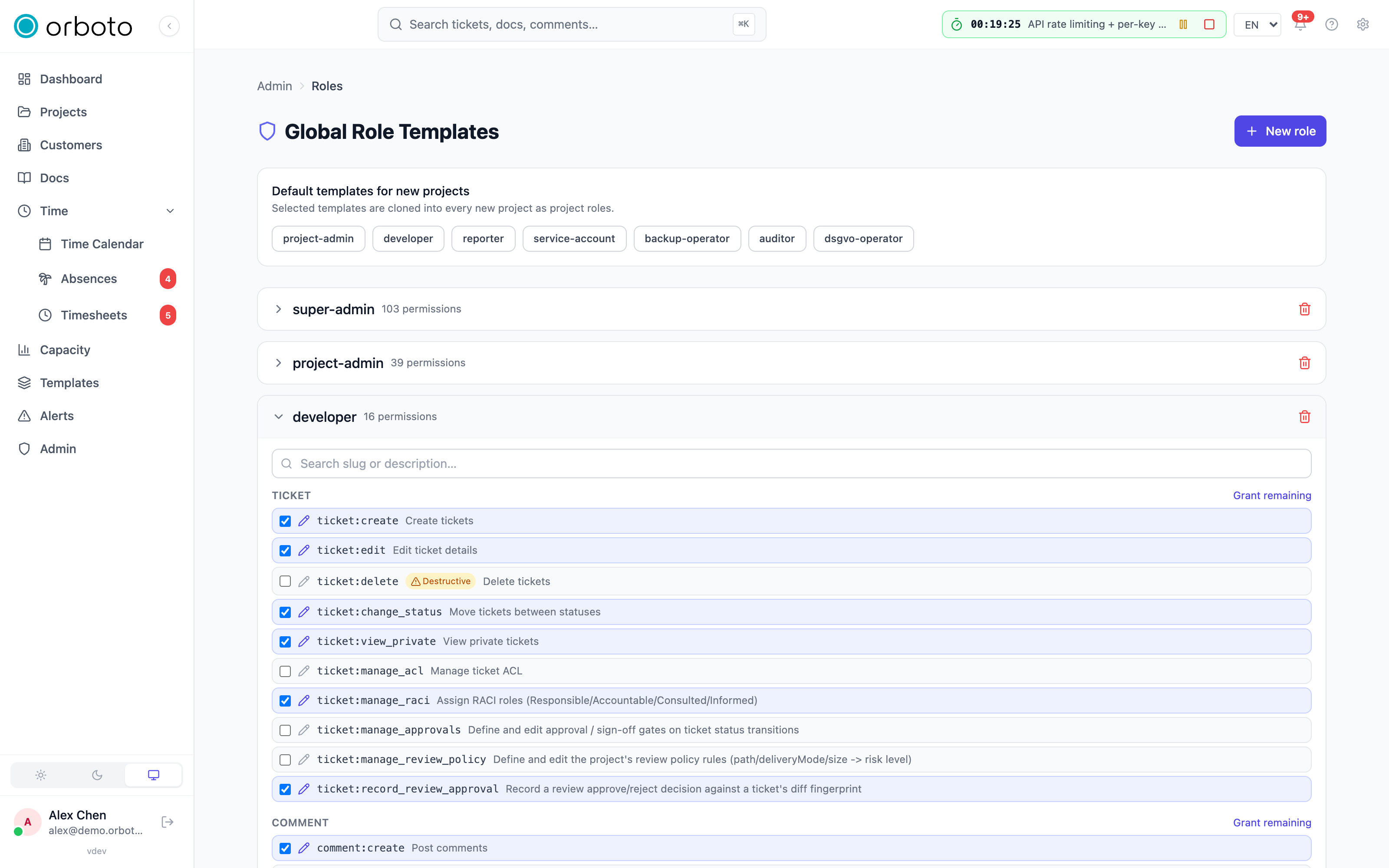The height and width of the screenshot is (868, 1389).
Task: Enable the ticket:manage_review_policy permission
Action: pos(285,759)
